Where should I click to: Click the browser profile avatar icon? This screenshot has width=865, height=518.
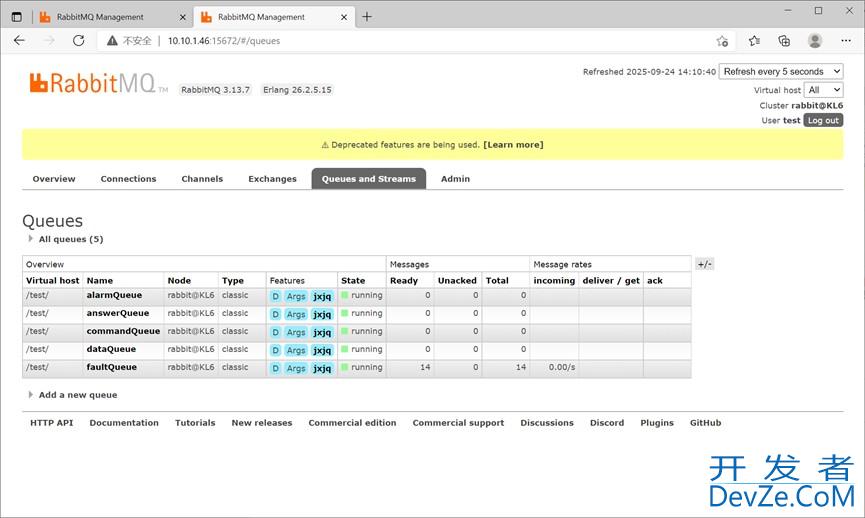(x=815, y=41)
